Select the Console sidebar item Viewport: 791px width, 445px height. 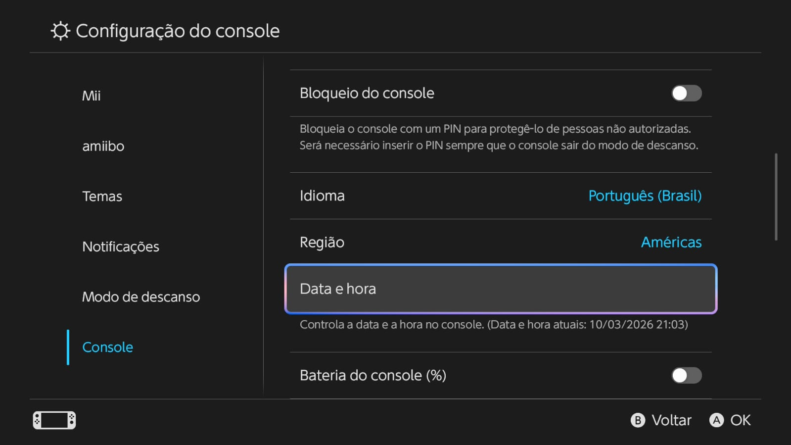(108, 347)
